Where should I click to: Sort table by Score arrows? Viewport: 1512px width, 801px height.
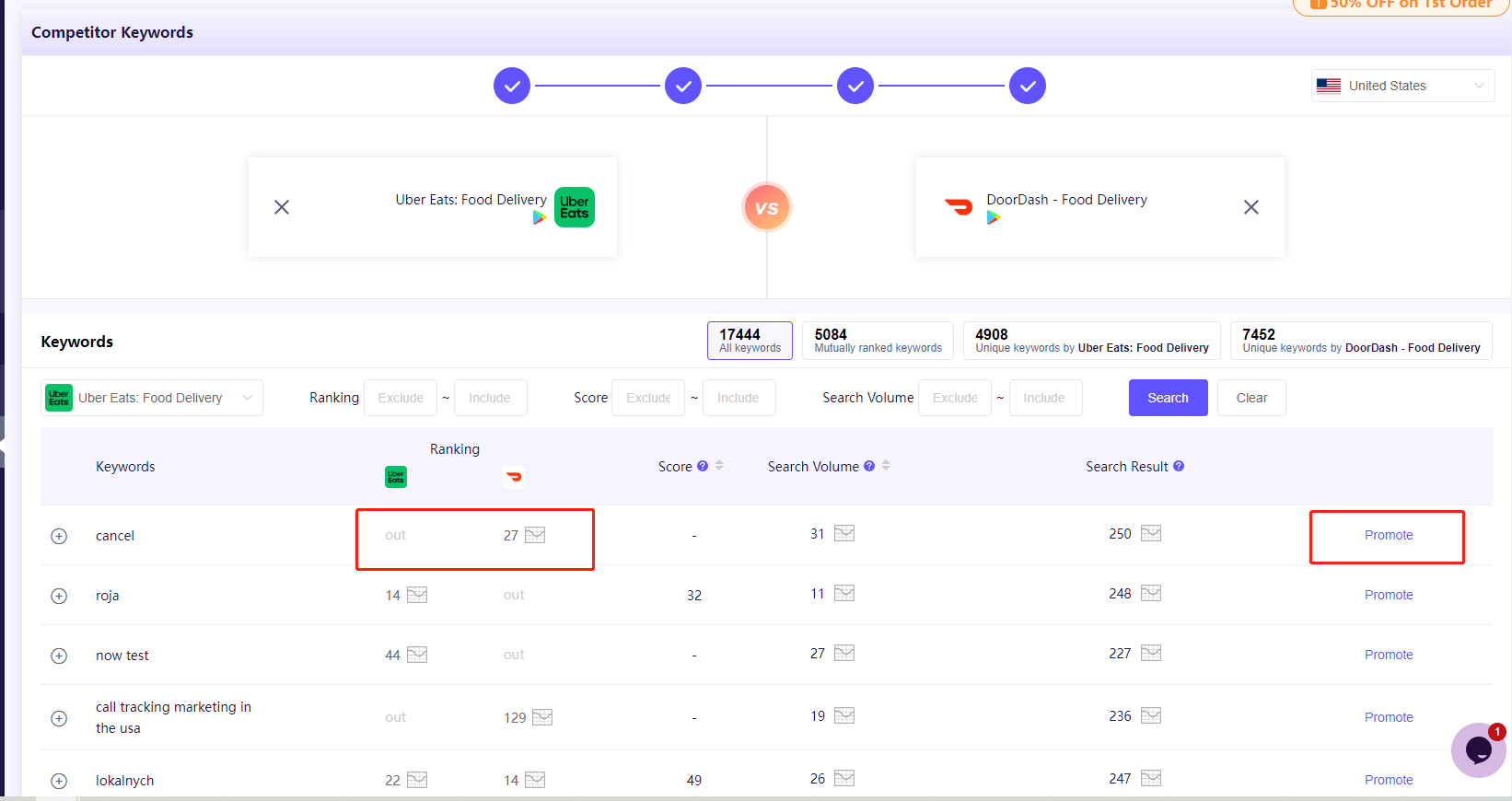point(719,466)
